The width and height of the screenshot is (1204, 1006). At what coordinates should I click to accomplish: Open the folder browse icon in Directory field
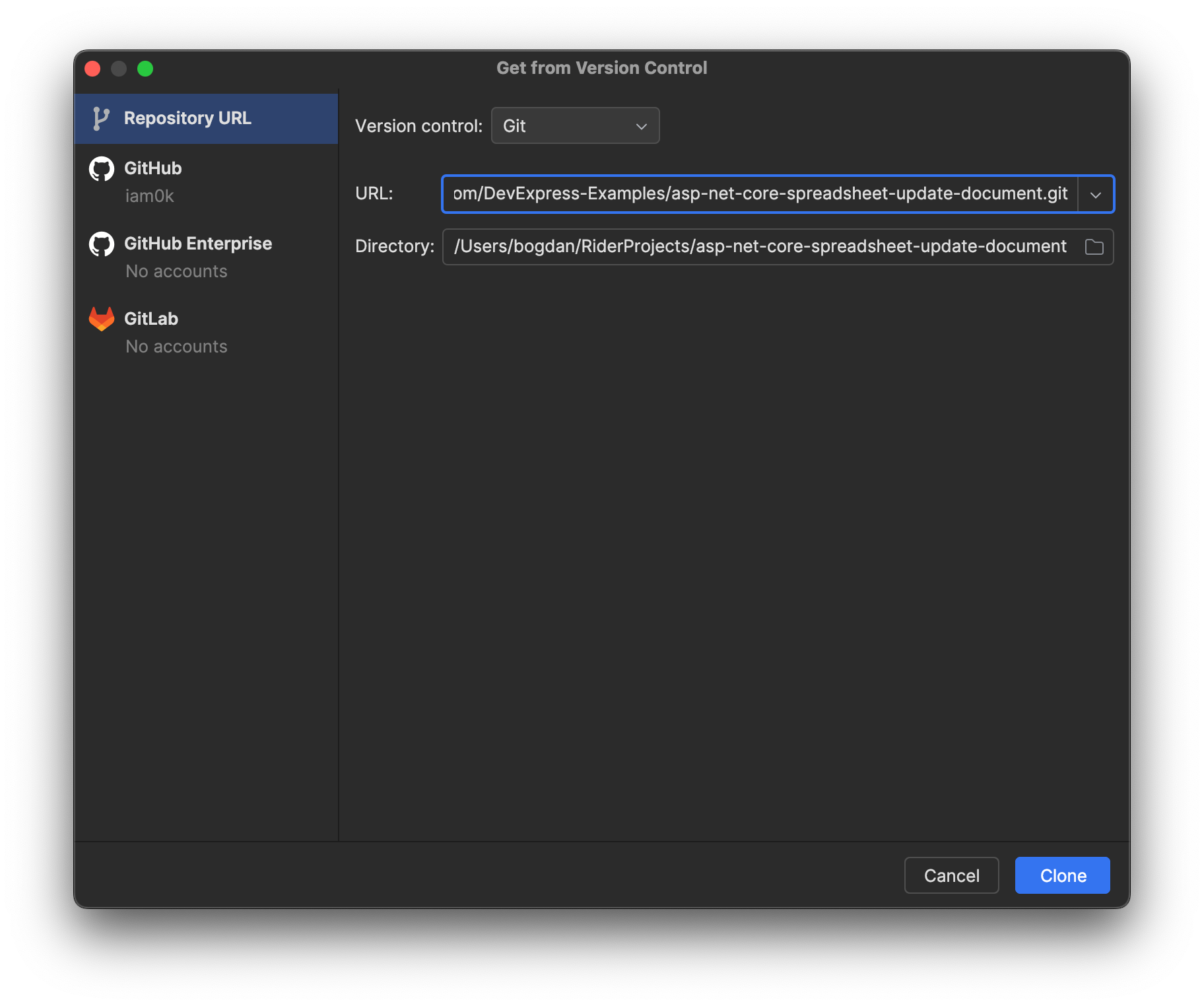(x=1094, y=247)
